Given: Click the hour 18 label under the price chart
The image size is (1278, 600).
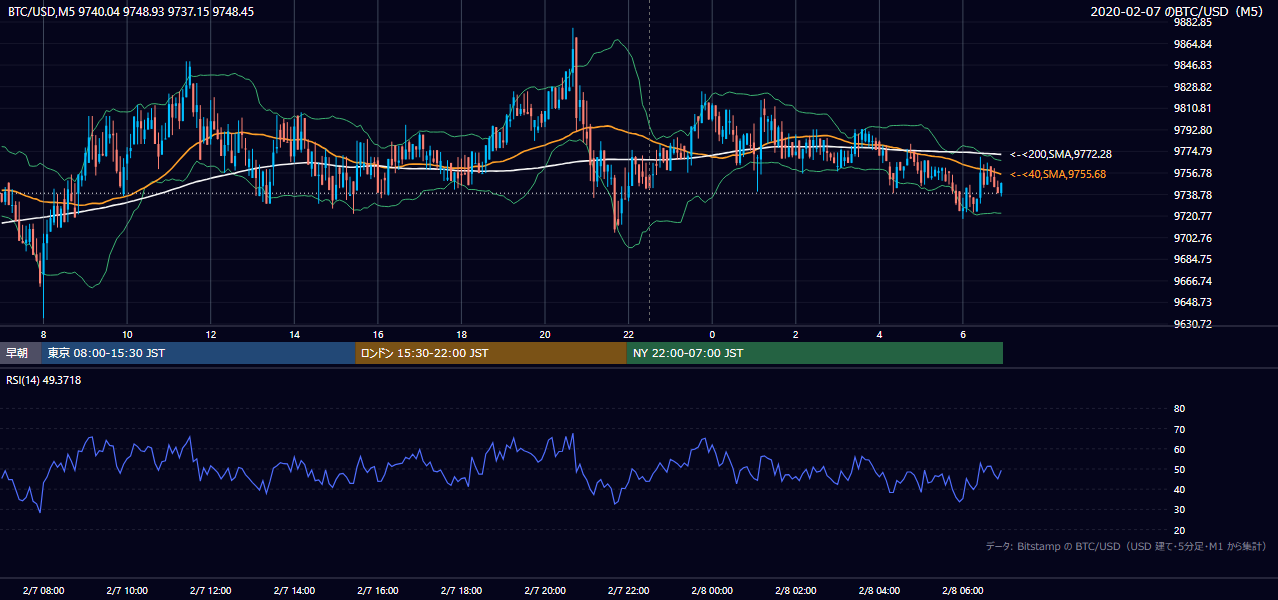Looking at the screenshot, I should (461, 335).
